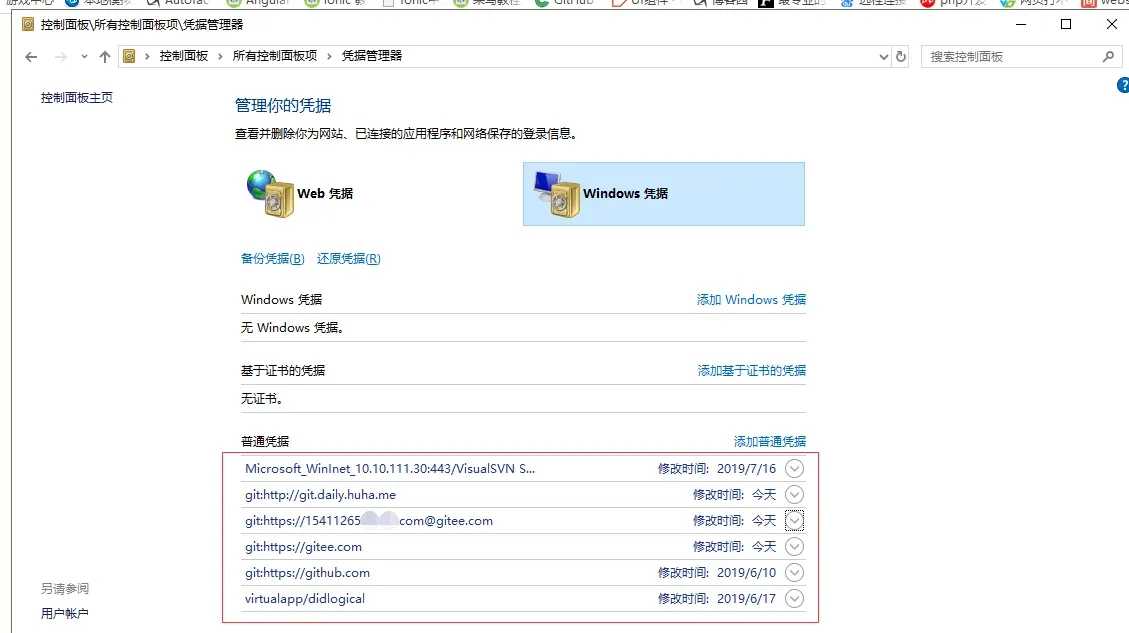Expand git:https://gitee.com credential chevron
Screen dimensions: 1129x633
pos(794,547)
